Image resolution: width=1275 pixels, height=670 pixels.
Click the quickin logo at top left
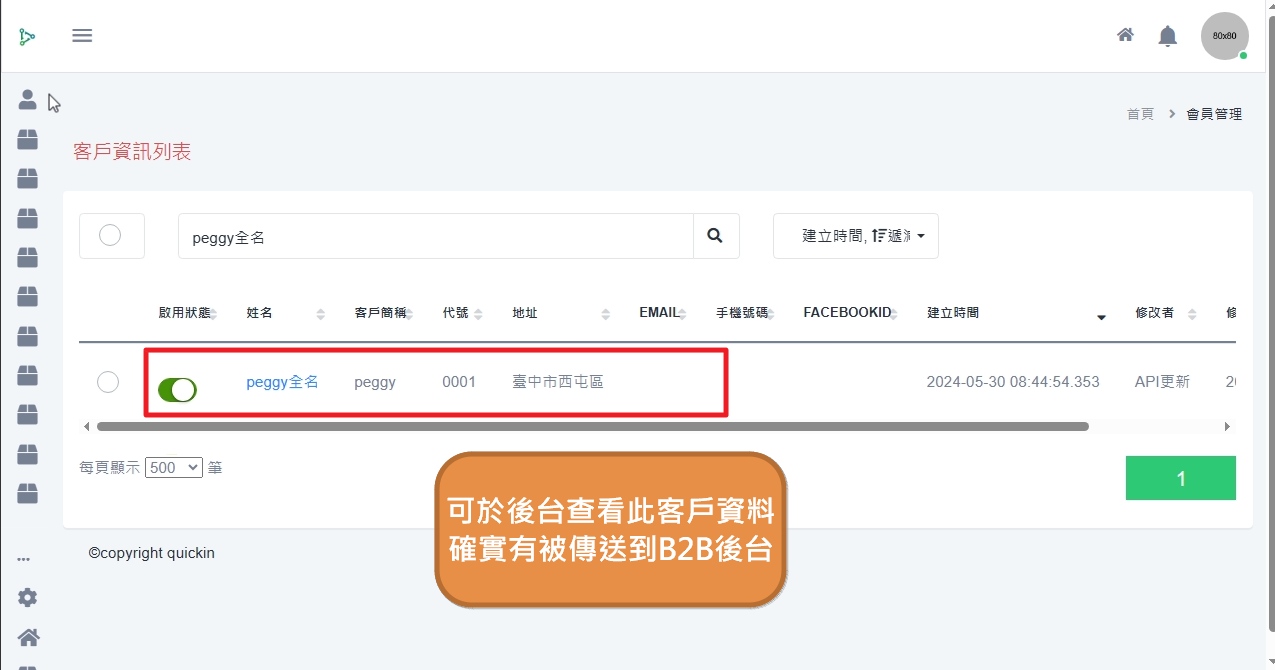coord(27,37)
